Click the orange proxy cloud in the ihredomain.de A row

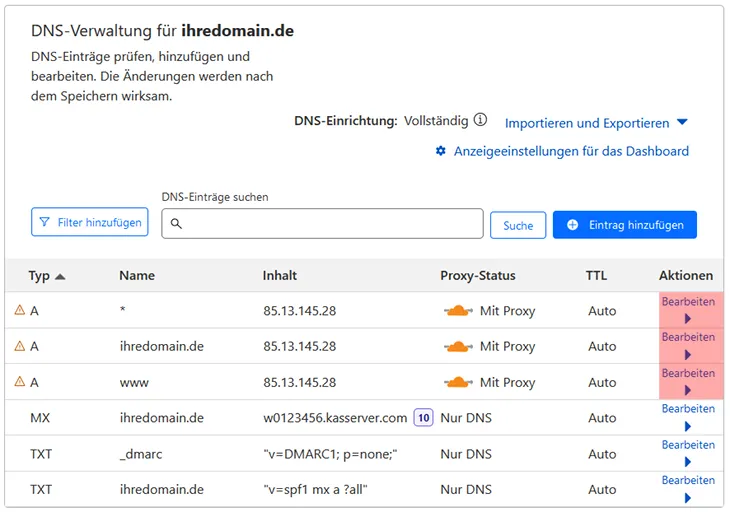pos(458,346)
